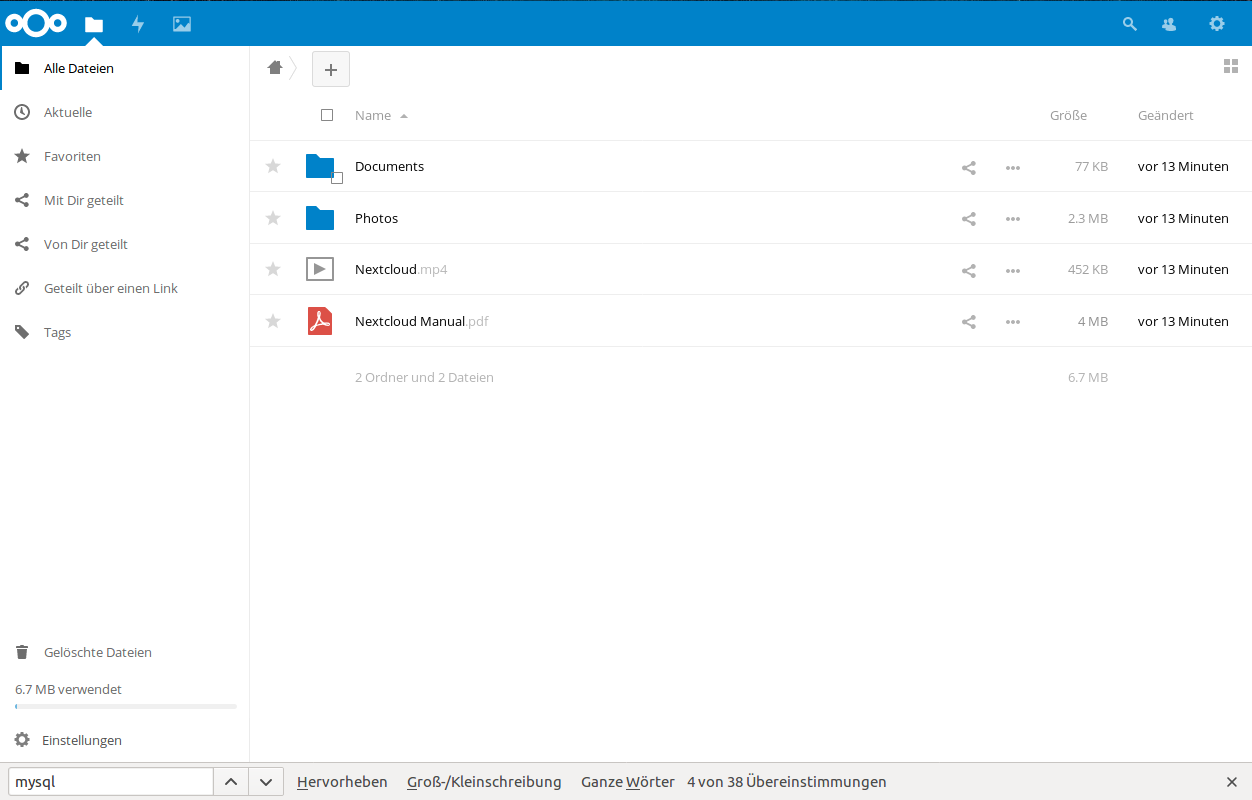Share the Documents folder
1252x800 pixels.
click(968, 167)
